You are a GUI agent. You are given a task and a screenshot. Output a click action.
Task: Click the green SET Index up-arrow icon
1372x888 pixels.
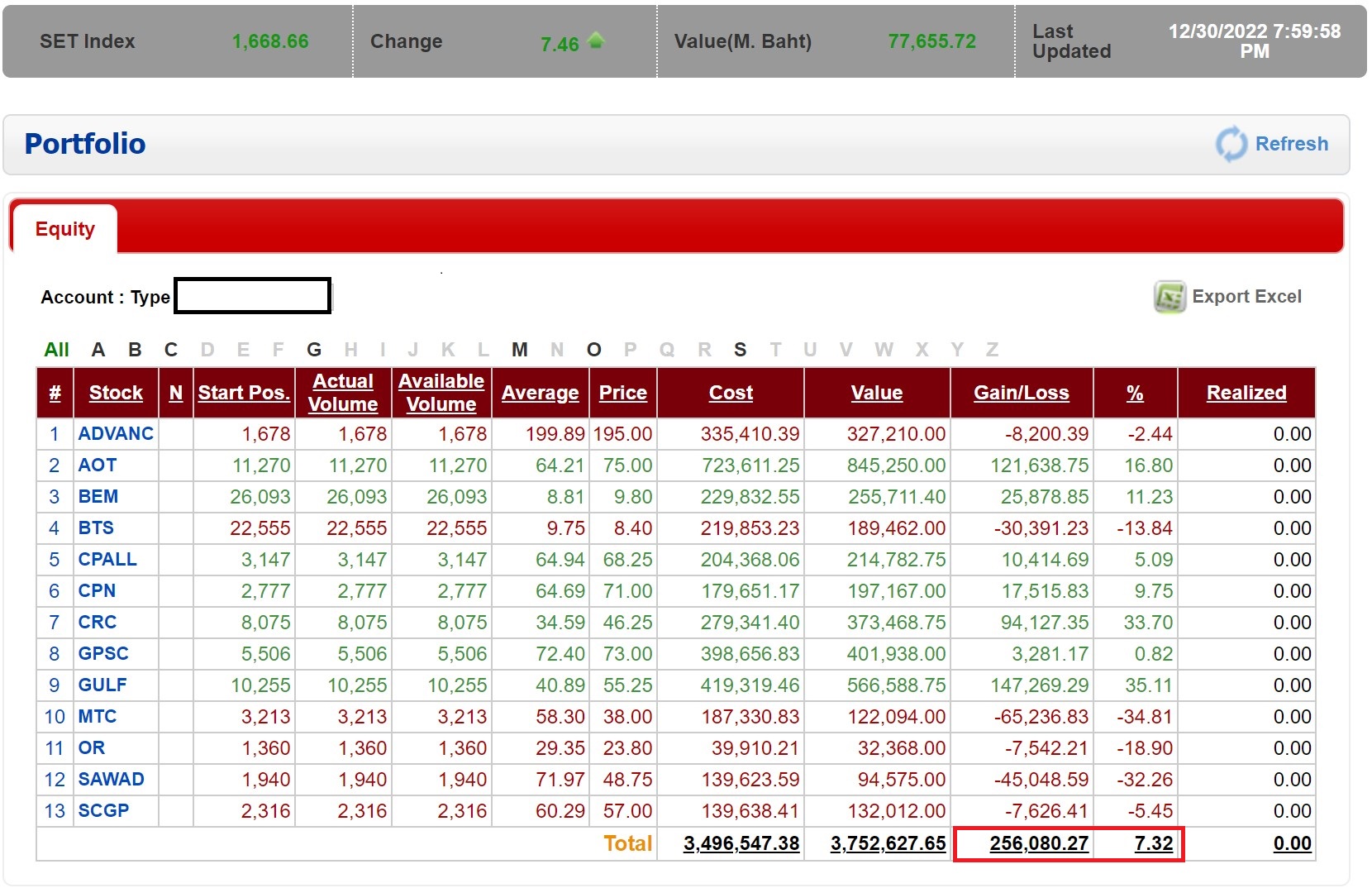click(x=595, y=41)
